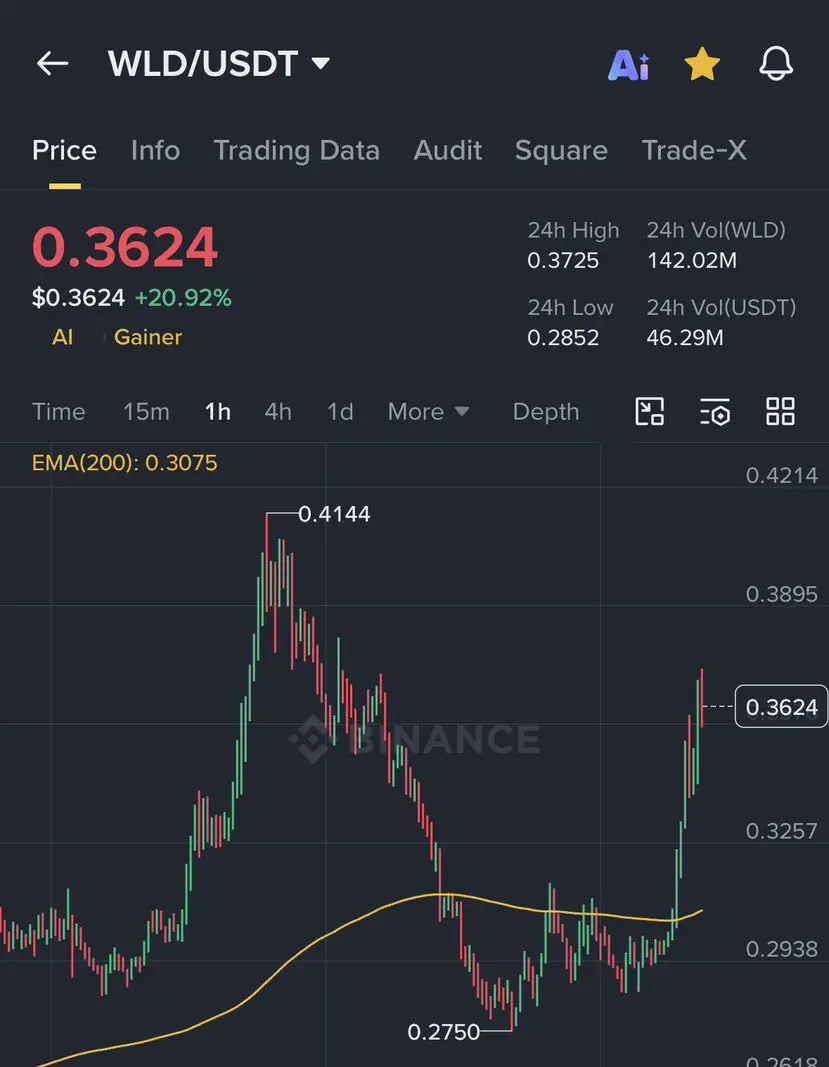The width and height of the screenshot is (829, 1067).
Task: Select the 4h chart interval
Action: (x=278, y=412)
